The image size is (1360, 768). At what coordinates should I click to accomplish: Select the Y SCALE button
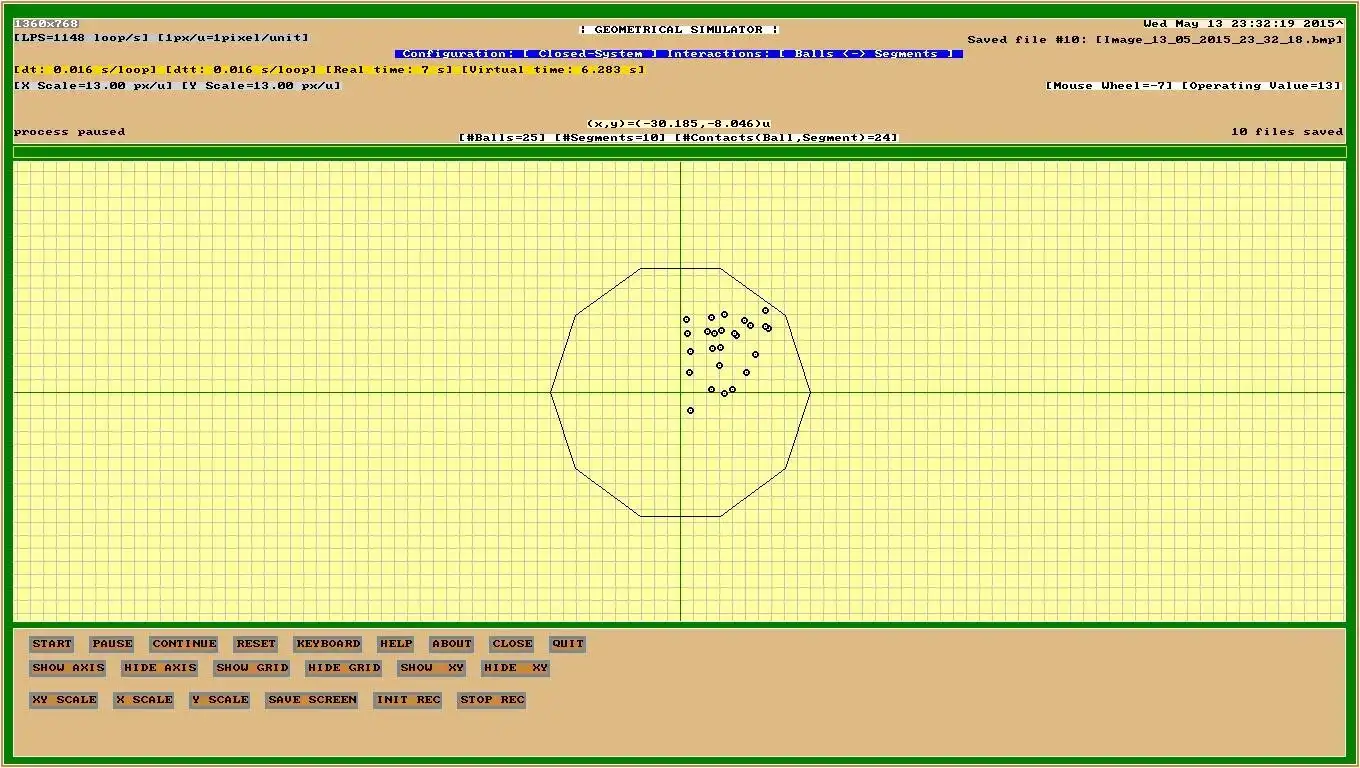pyautogui.click(x=220, y=700)
